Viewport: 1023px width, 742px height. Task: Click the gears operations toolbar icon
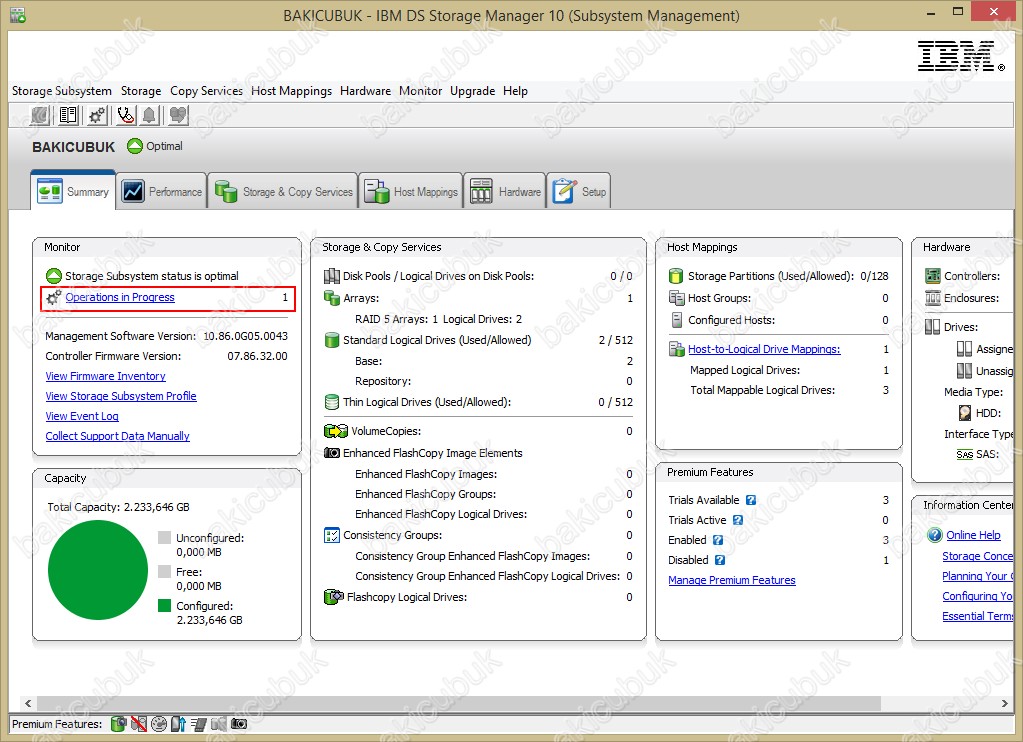[97, 116]
